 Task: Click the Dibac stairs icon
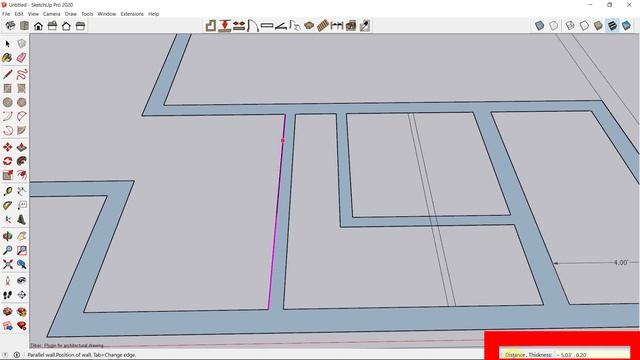(x=322, y=26)
